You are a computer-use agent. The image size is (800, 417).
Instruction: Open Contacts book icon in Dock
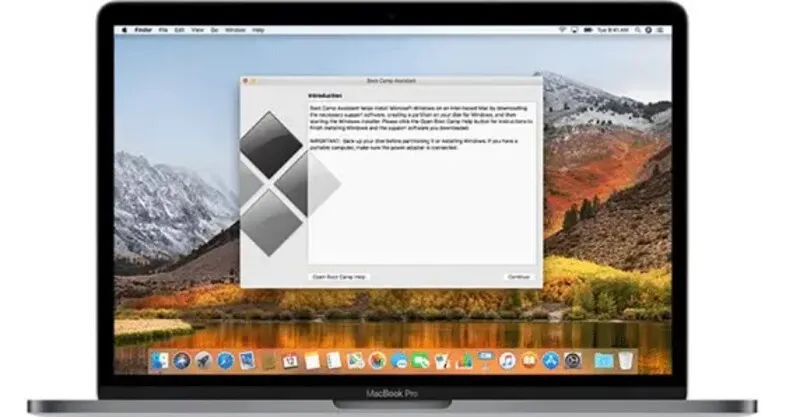269,361
